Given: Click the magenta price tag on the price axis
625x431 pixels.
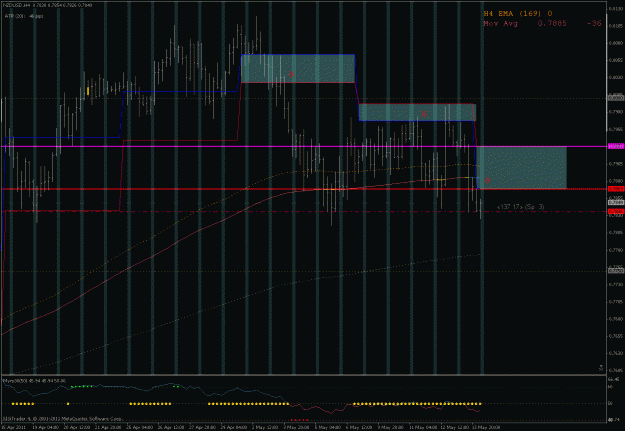Looking at the screenshot, I should 616,146.
